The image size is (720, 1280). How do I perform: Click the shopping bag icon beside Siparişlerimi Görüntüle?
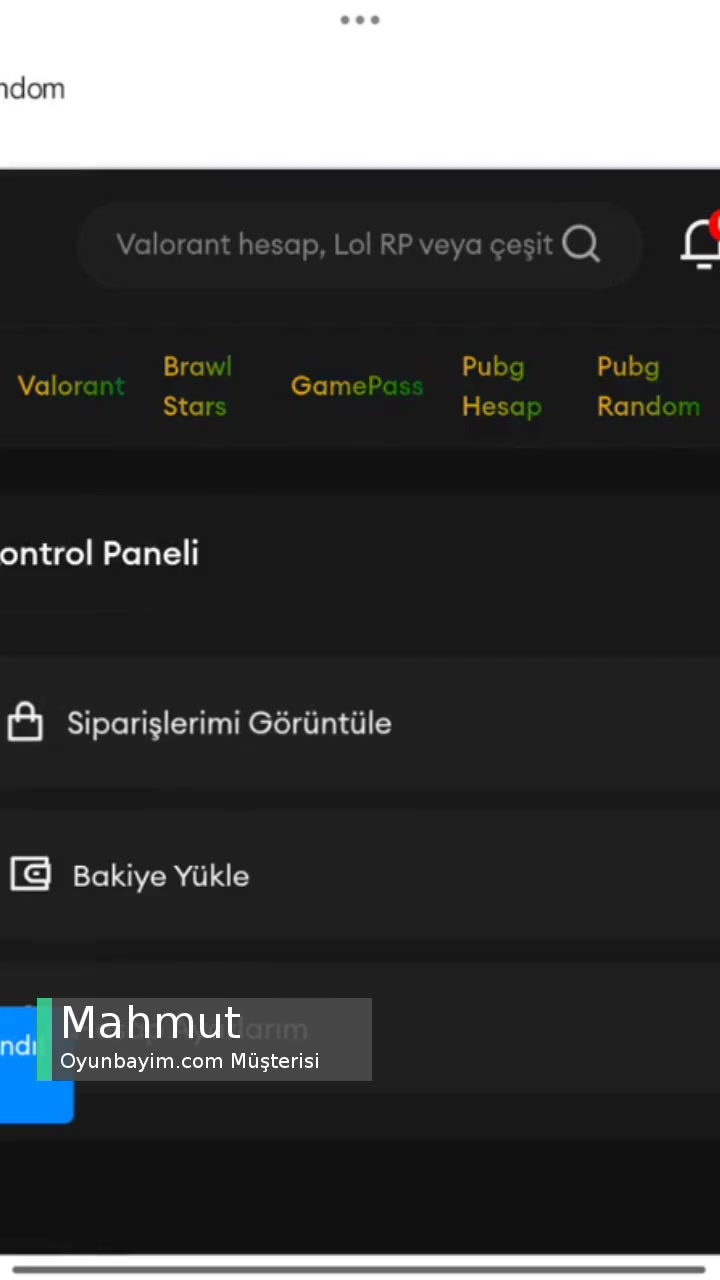click(26, 722)
